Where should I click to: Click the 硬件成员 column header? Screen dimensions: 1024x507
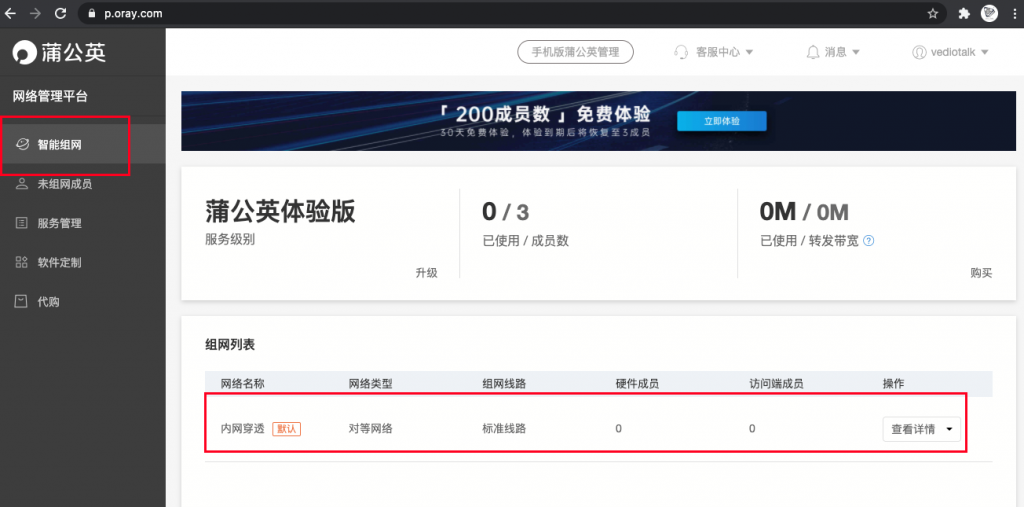[637, 384]
